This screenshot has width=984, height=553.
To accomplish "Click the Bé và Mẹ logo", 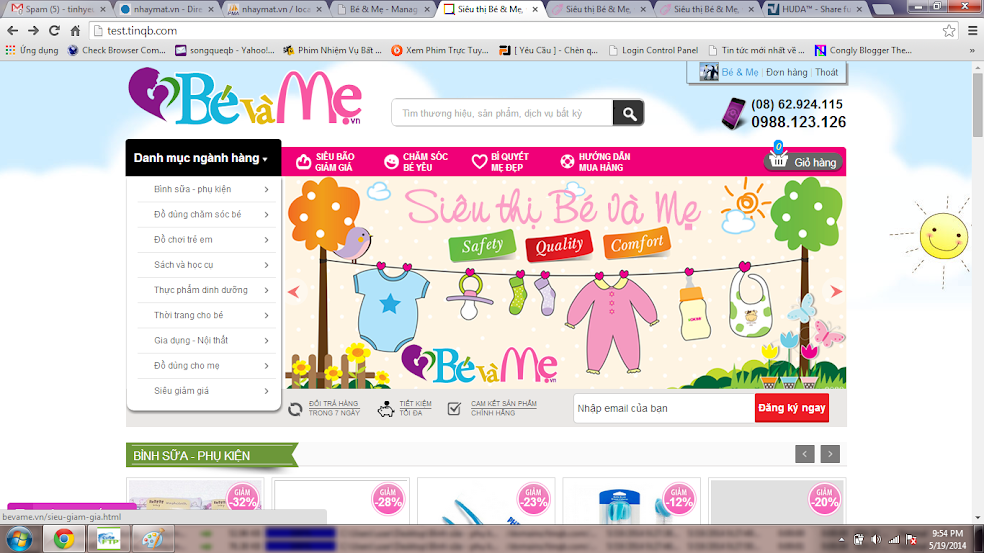I will 245,97.
